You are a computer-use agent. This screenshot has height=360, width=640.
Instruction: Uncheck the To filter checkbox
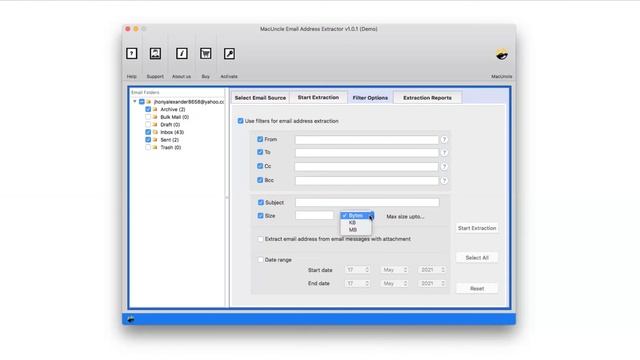[260, 152]
